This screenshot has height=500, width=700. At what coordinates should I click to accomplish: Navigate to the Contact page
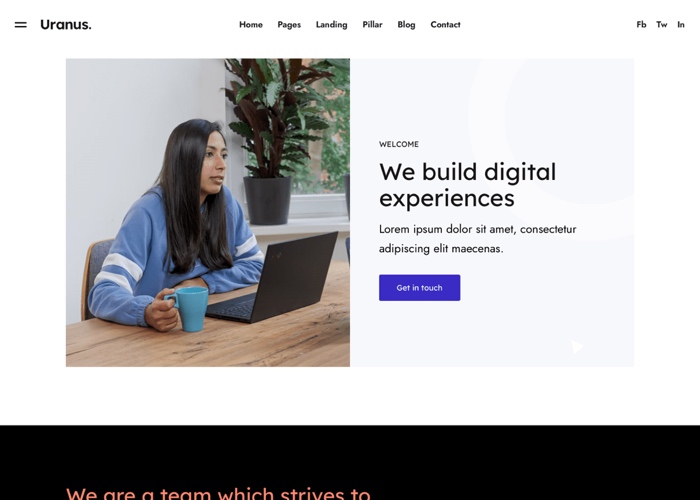[x=445, y=25]
